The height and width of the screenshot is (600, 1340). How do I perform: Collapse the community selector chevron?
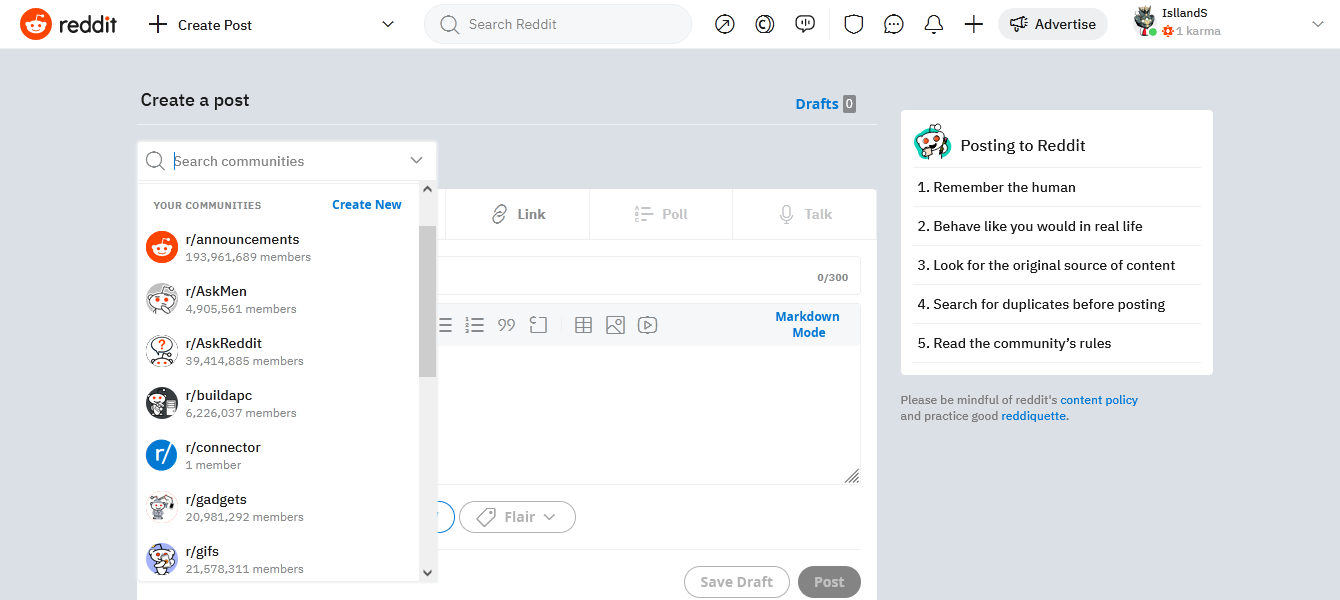[x=416, y=161]
